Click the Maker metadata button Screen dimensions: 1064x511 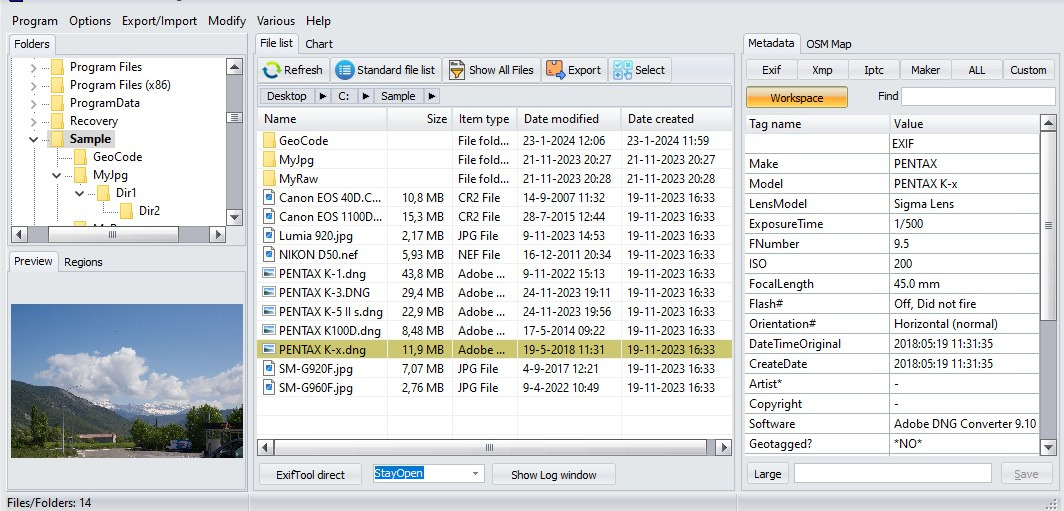[x=926, y=70]
